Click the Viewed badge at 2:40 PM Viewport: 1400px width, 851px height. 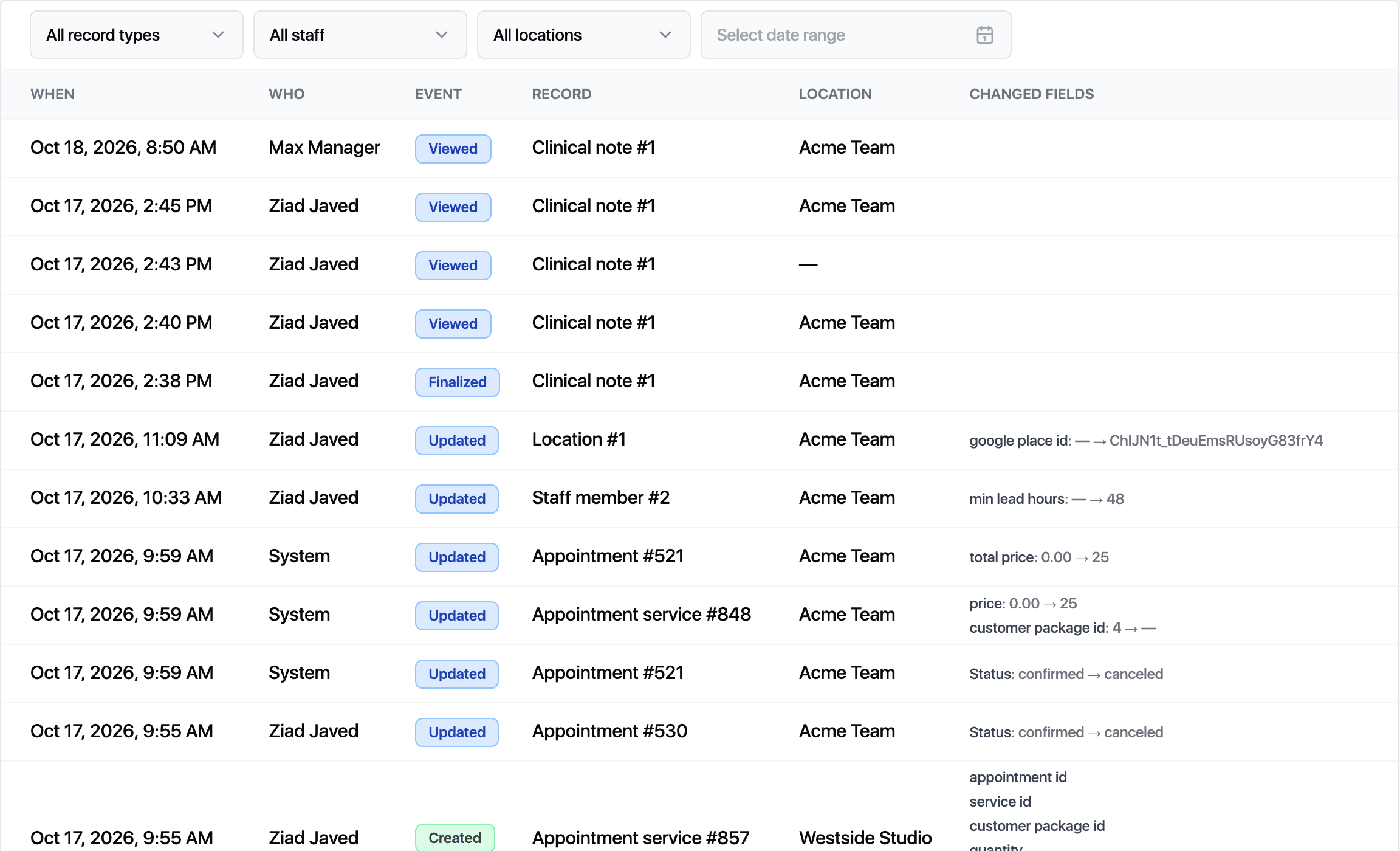[453, 323]
